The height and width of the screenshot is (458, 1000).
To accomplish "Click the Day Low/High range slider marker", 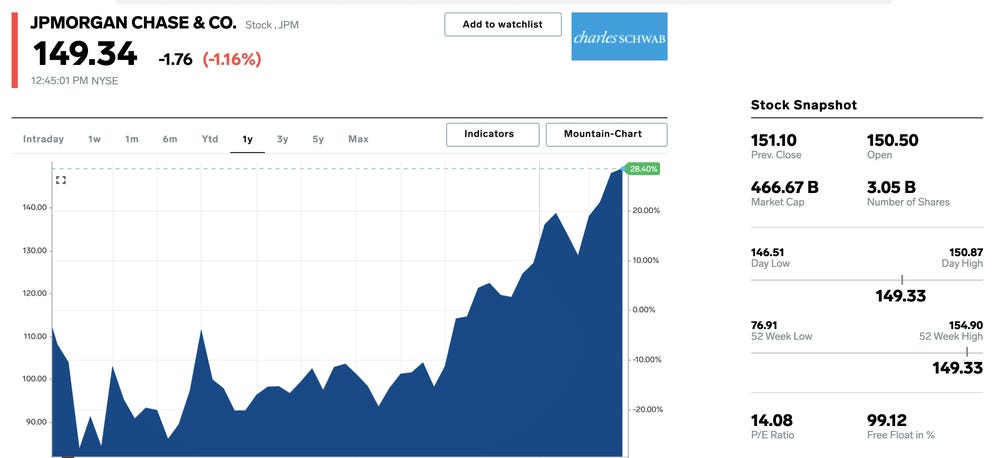I will (x=902, y=280).
